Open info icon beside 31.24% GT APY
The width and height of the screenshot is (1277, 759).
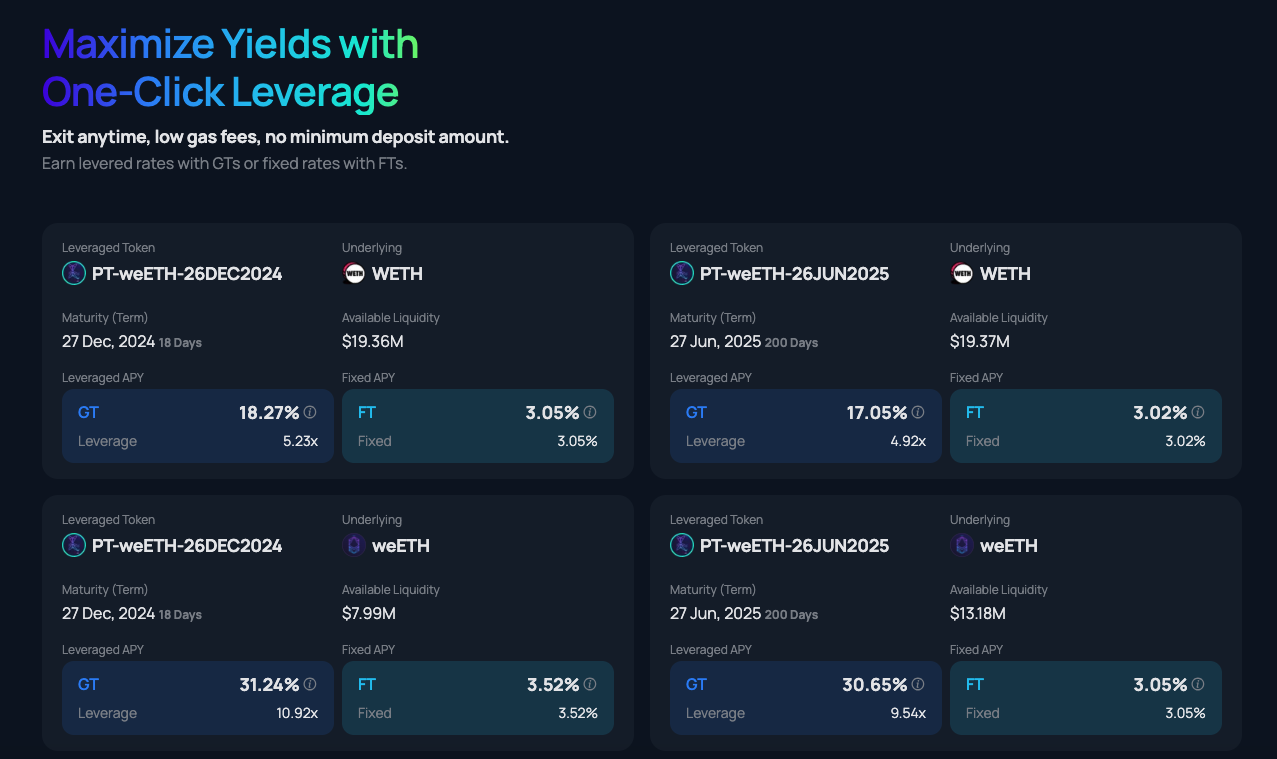pyautogui.click(x=310, y=684)
